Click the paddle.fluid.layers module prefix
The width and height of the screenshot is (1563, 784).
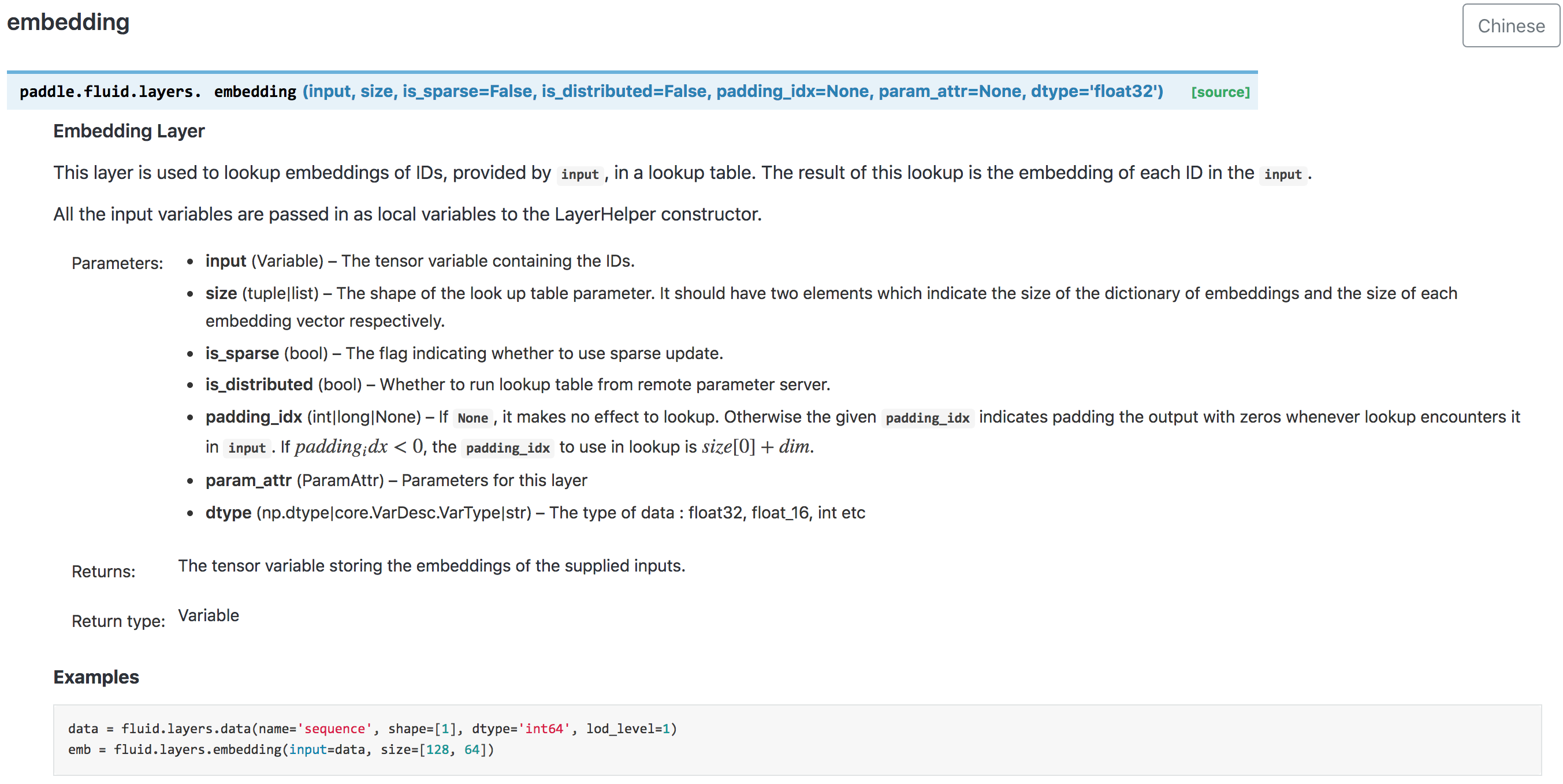pos(110,92)
